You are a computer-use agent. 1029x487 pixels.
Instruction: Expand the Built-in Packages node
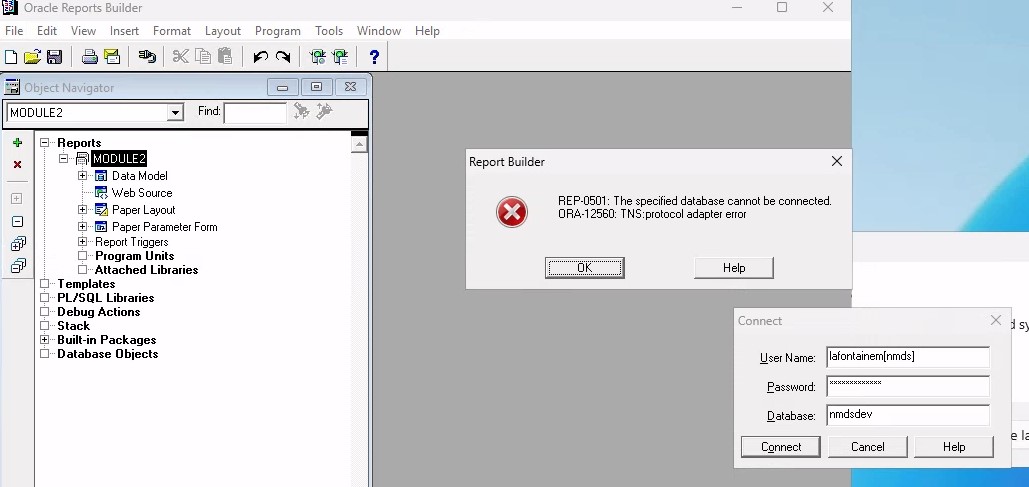coord(45,340)
